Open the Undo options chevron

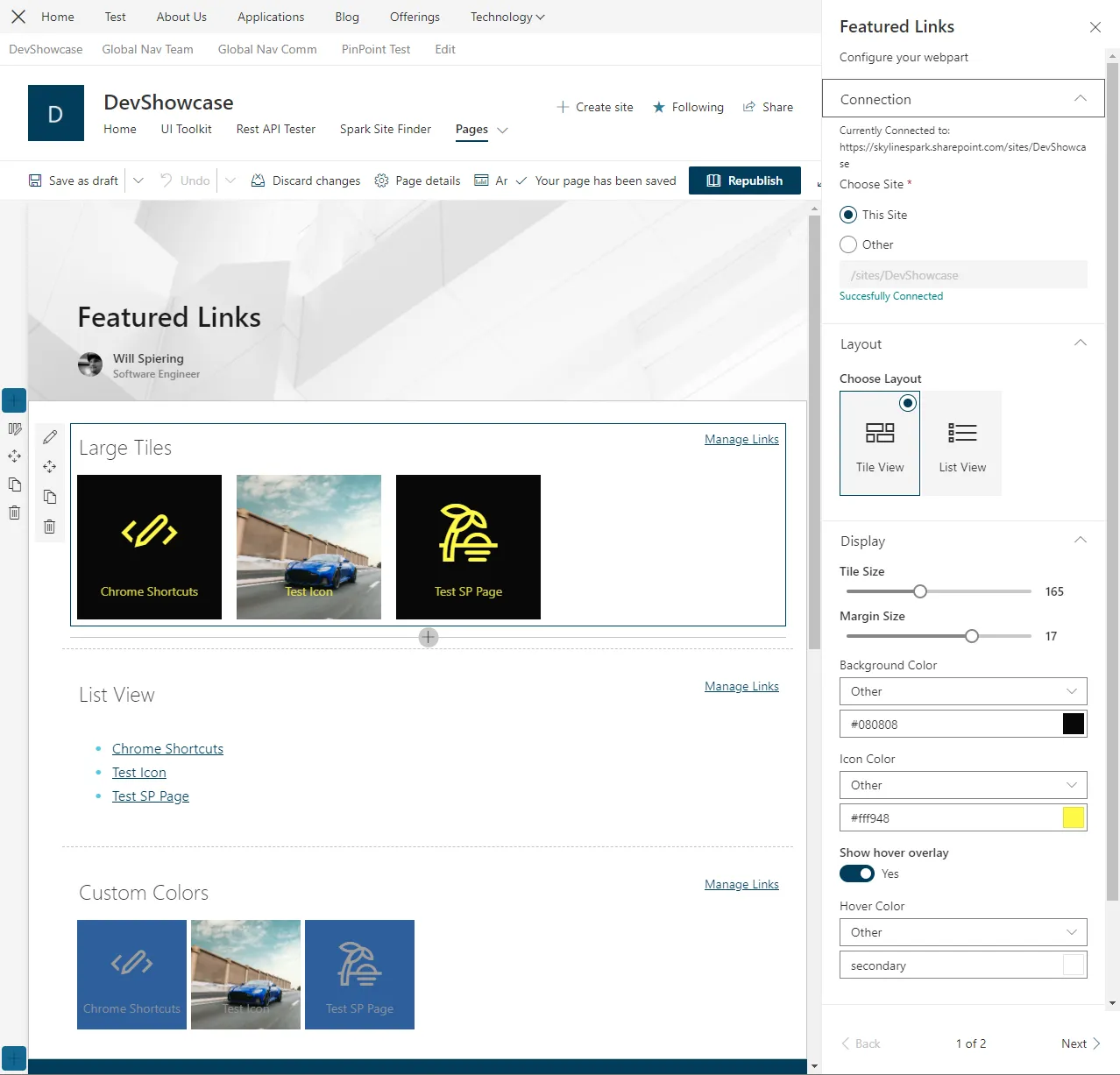230,180
